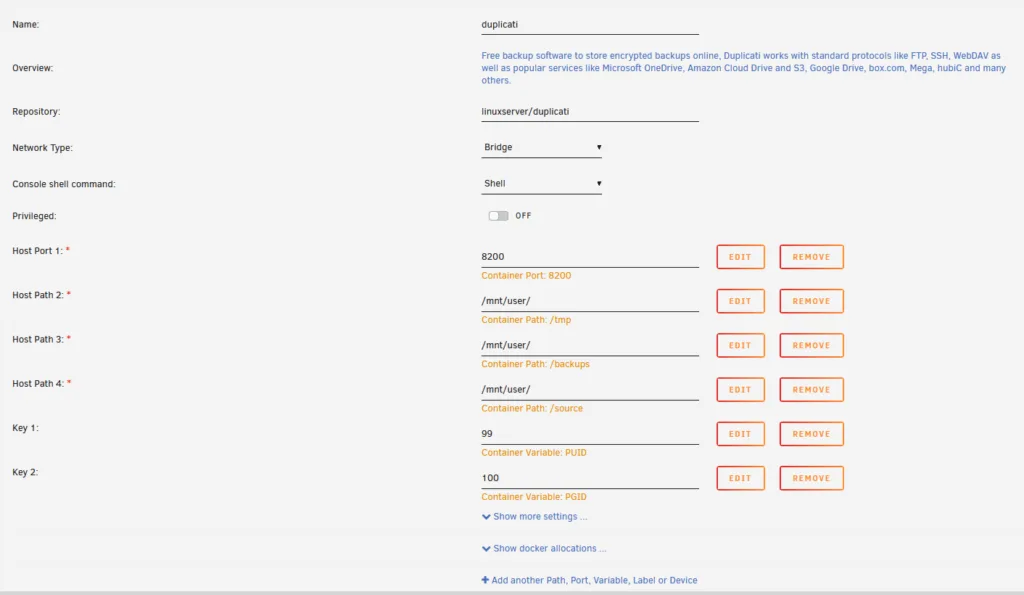The width and height of the screenshot is (1024, 595).
Task: Click the Host Port 1 field 8200
Action: (x=590, y=257)
